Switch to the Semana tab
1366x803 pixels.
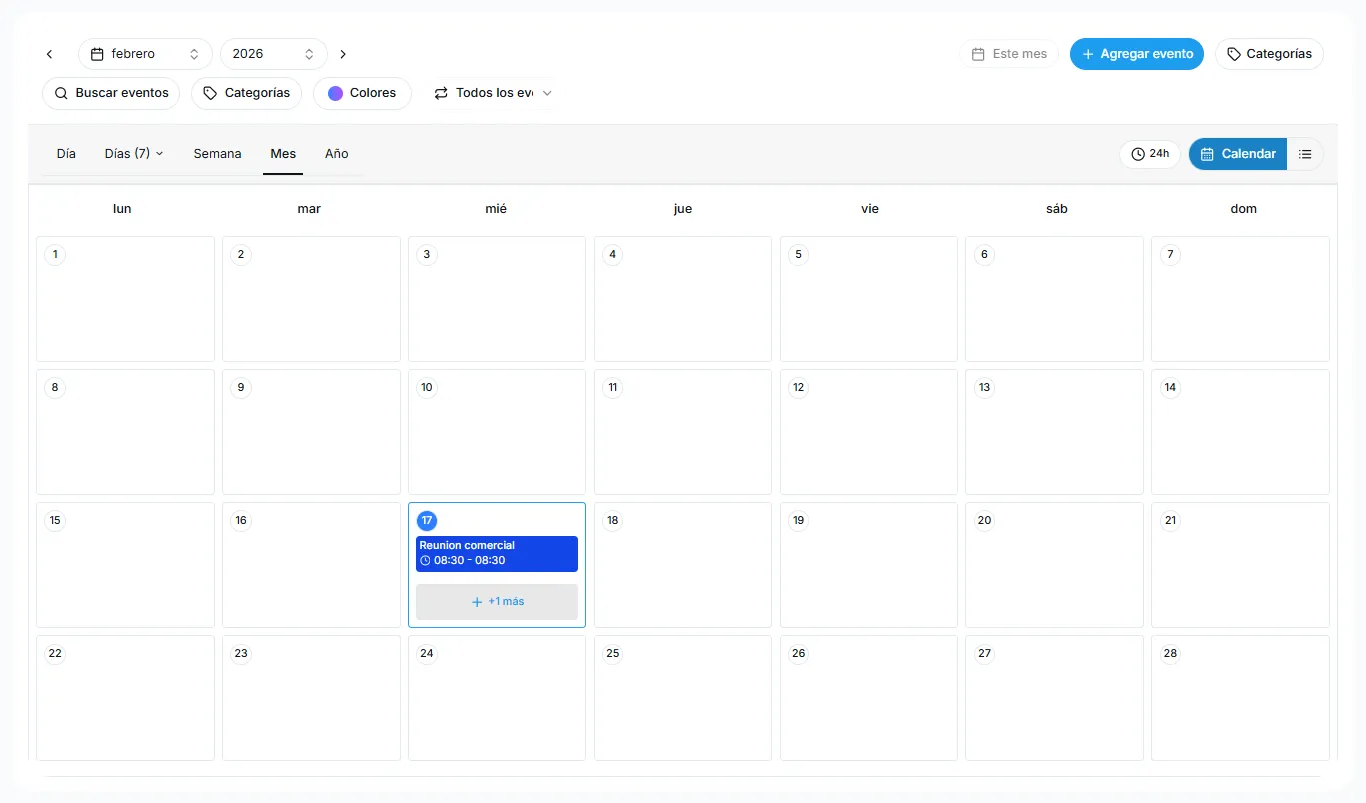pos(217,154)
